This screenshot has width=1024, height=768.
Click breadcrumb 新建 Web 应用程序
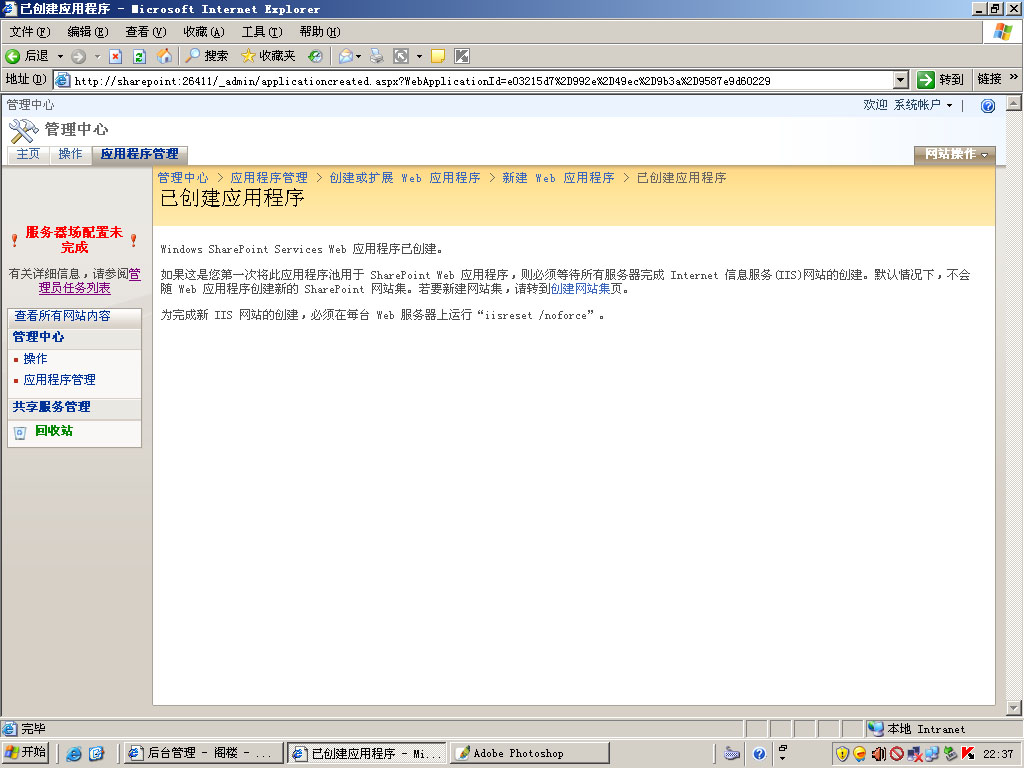(558, 178)
